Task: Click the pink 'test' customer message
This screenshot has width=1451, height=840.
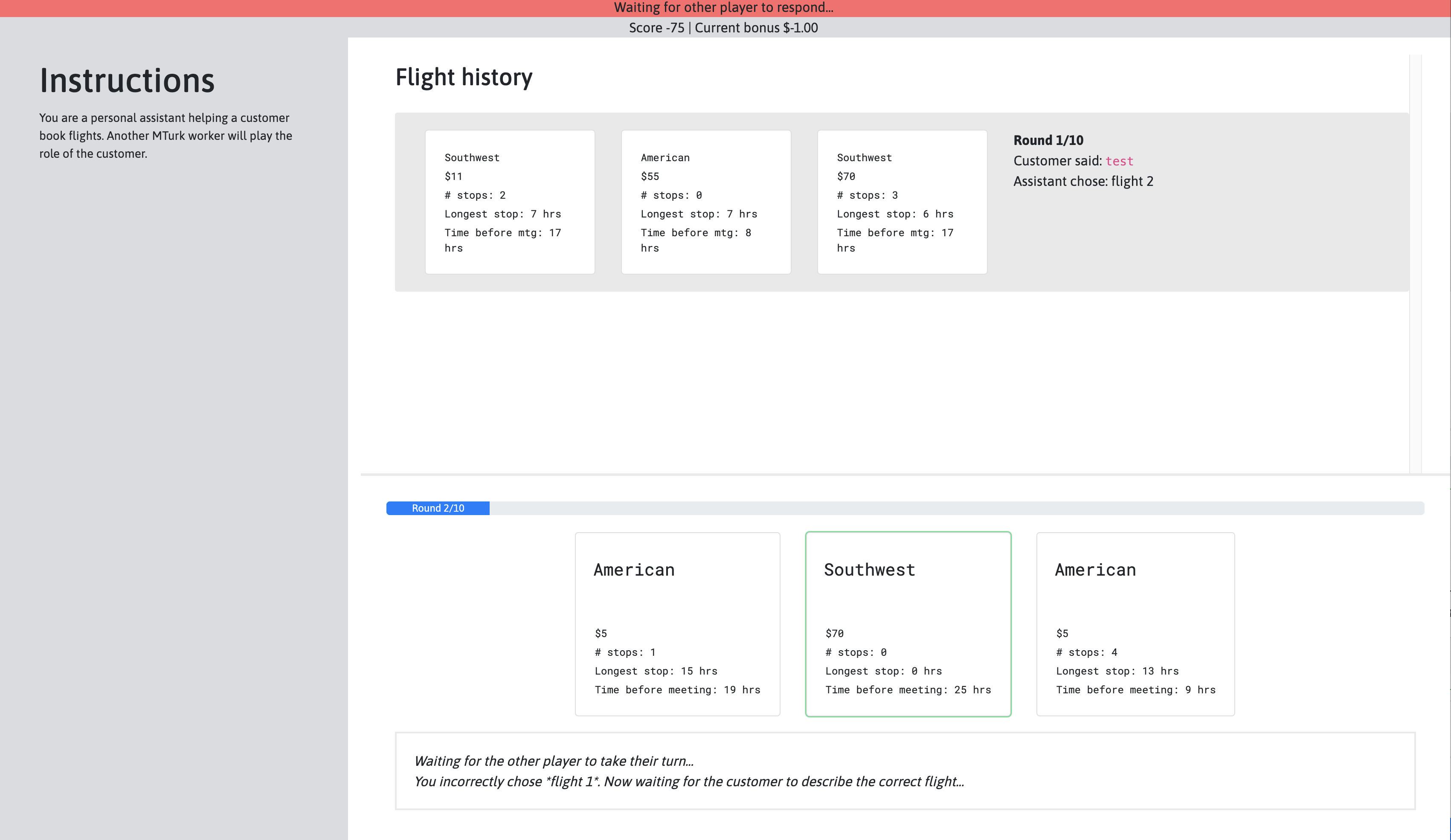Action: point(1119,161)
